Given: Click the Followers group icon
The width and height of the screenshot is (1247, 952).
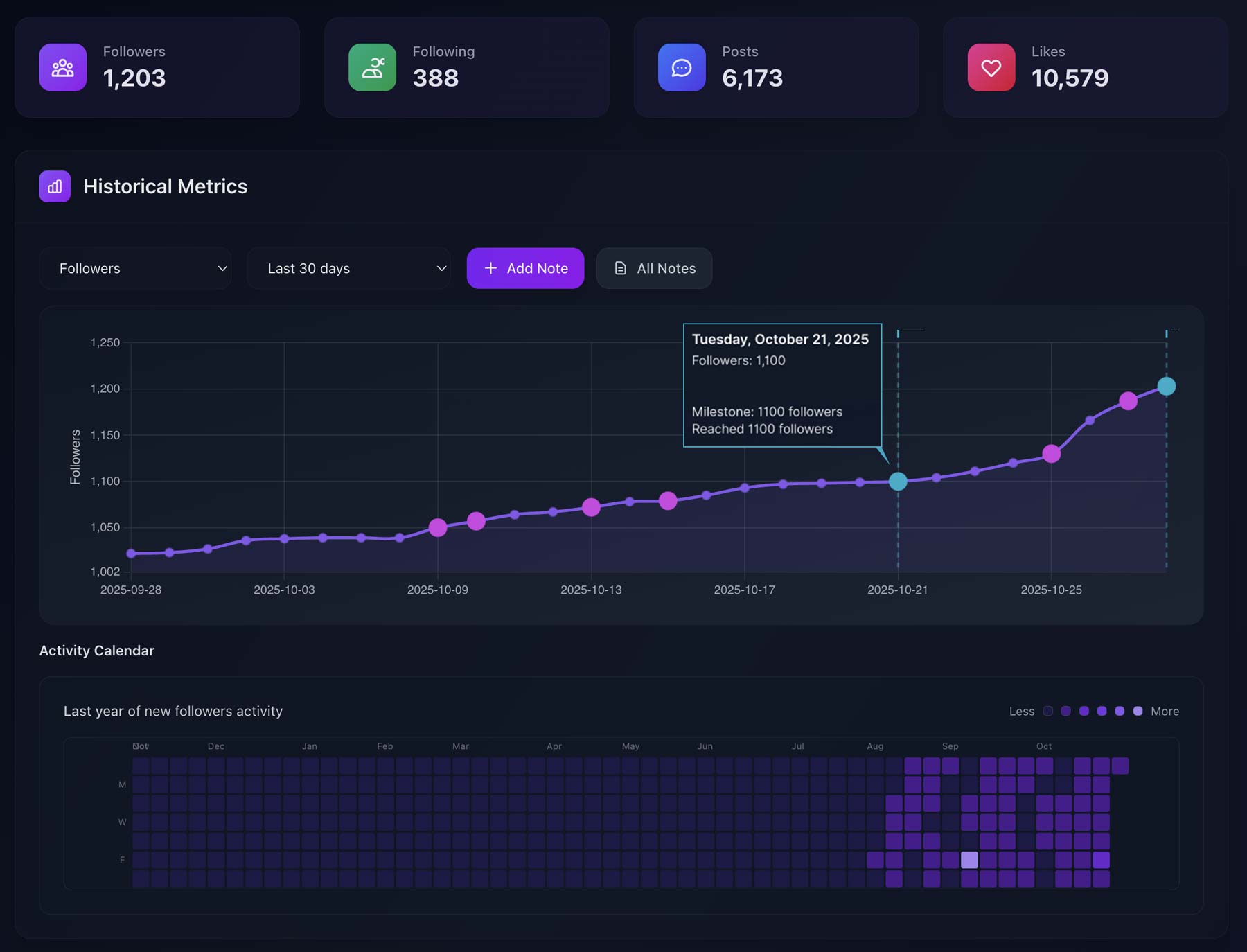Looking at the screenshot, I should coord(62,67).
